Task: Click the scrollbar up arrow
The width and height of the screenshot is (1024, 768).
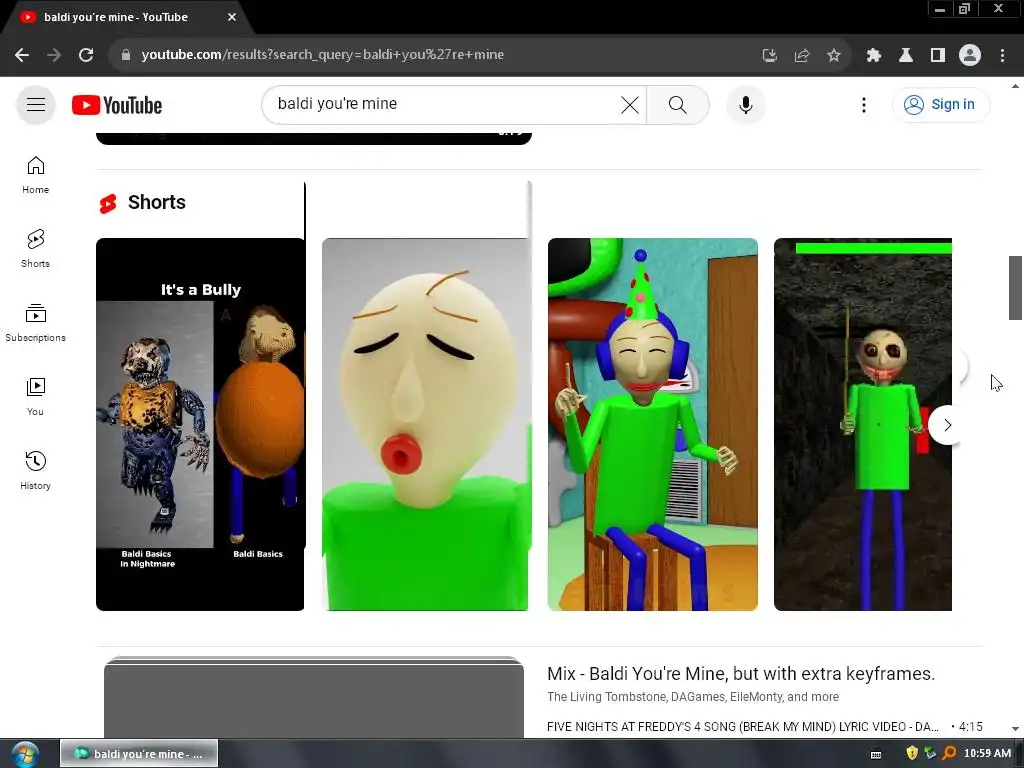Action: [x=1015, y=86]
